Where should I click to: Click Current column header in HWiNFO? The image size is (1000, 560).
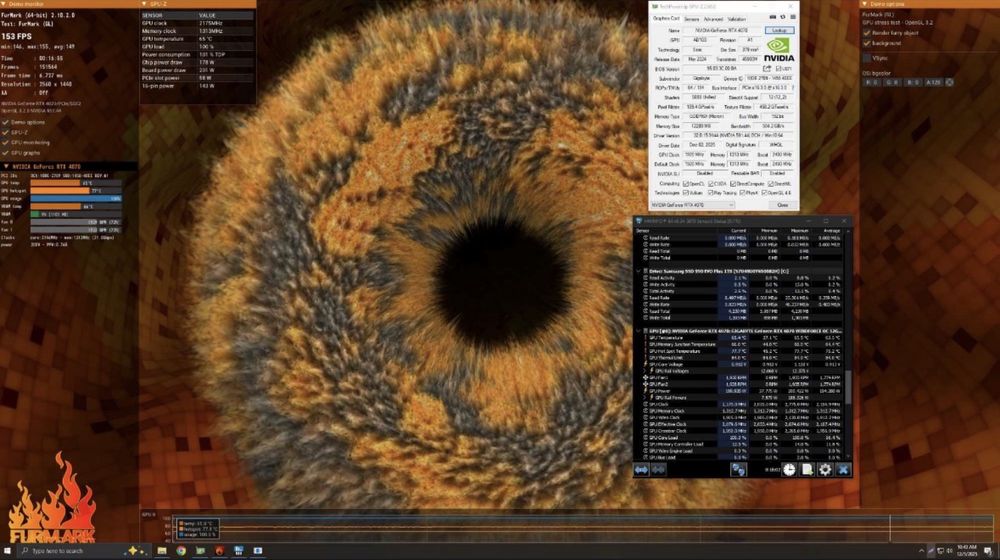tap(739, 231)
